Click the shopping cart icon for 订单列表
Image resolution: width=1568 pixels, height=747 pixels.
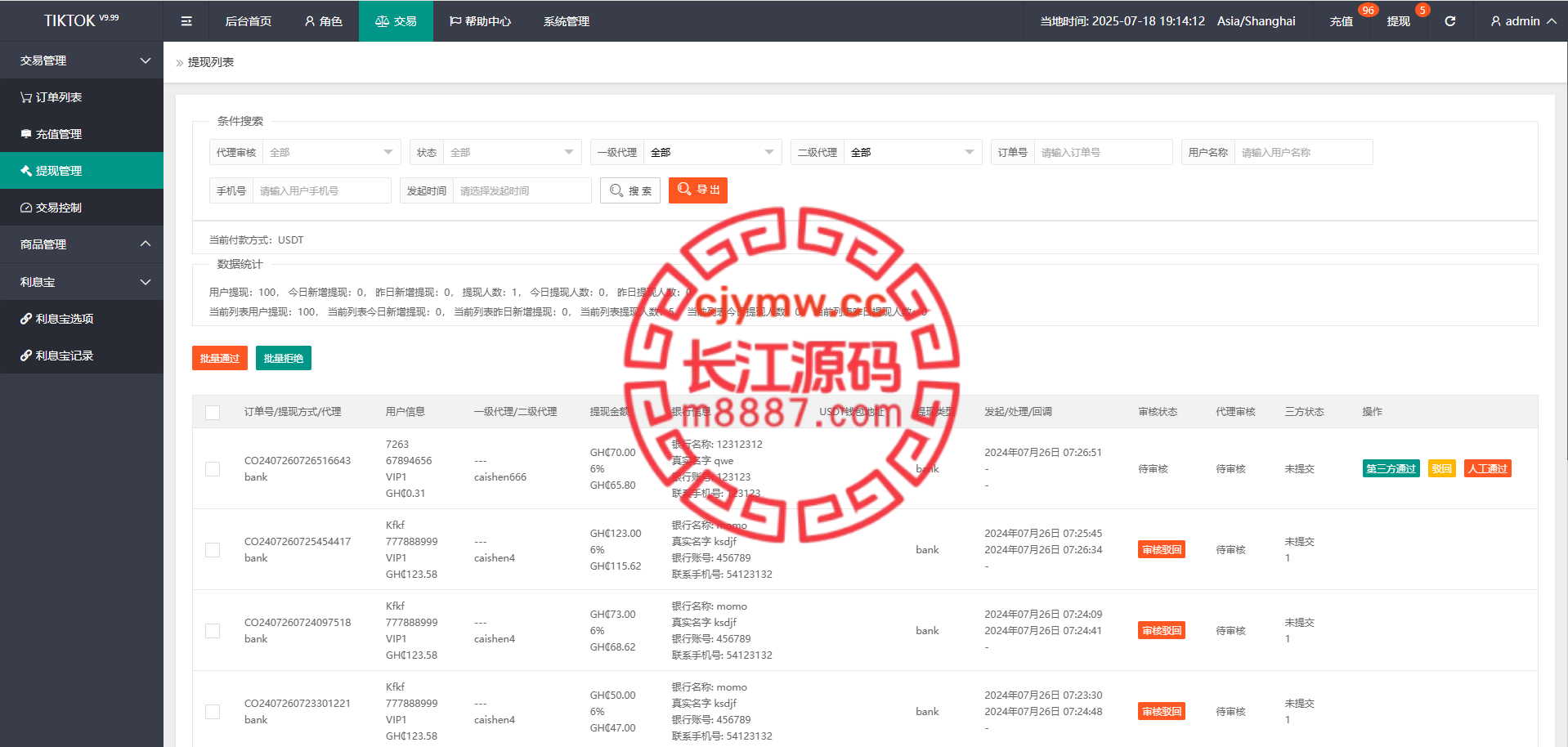[26, 97]
